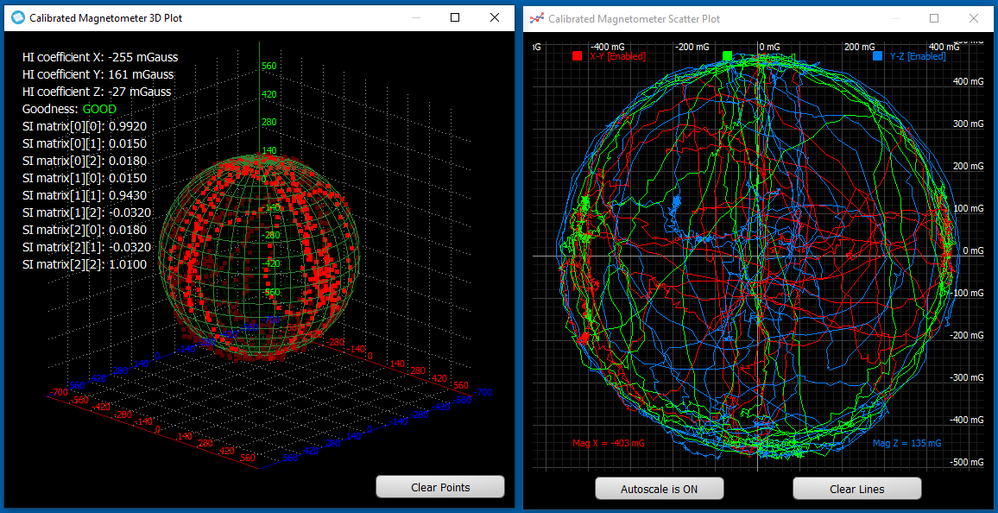Click the 3D Plot window's title bar icon
The image size is (998, 513).
[x=18, y=18]
